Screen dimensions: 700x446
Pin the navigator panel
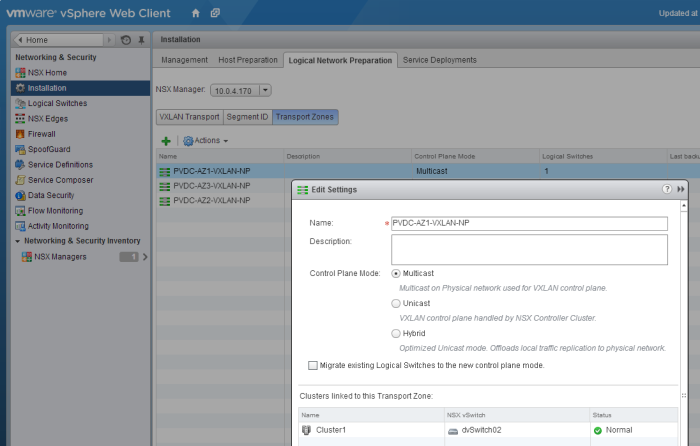coord(141,40)
